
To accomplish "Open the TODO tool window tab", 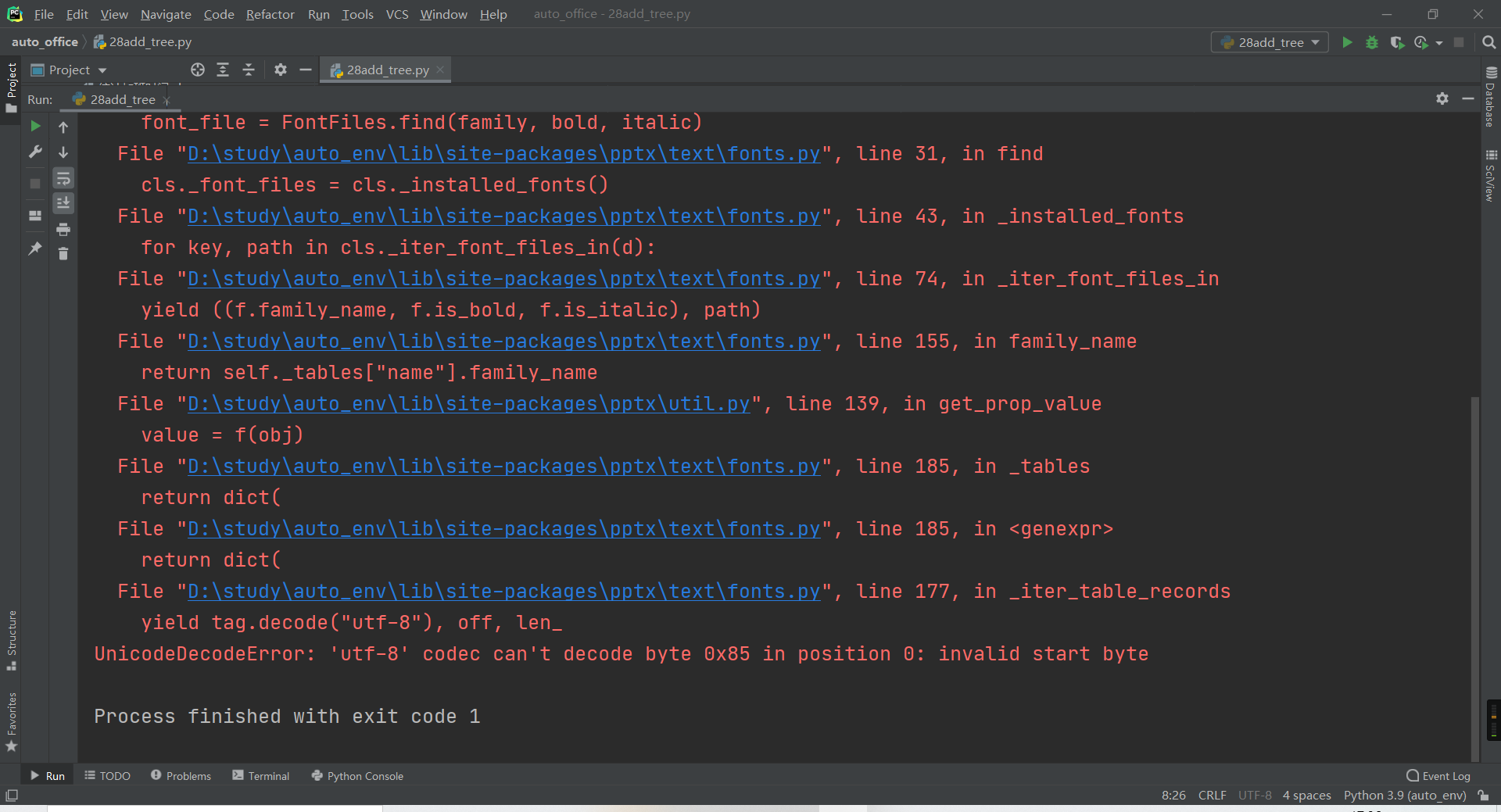I will pyautogui.click(x=108, y=775).
